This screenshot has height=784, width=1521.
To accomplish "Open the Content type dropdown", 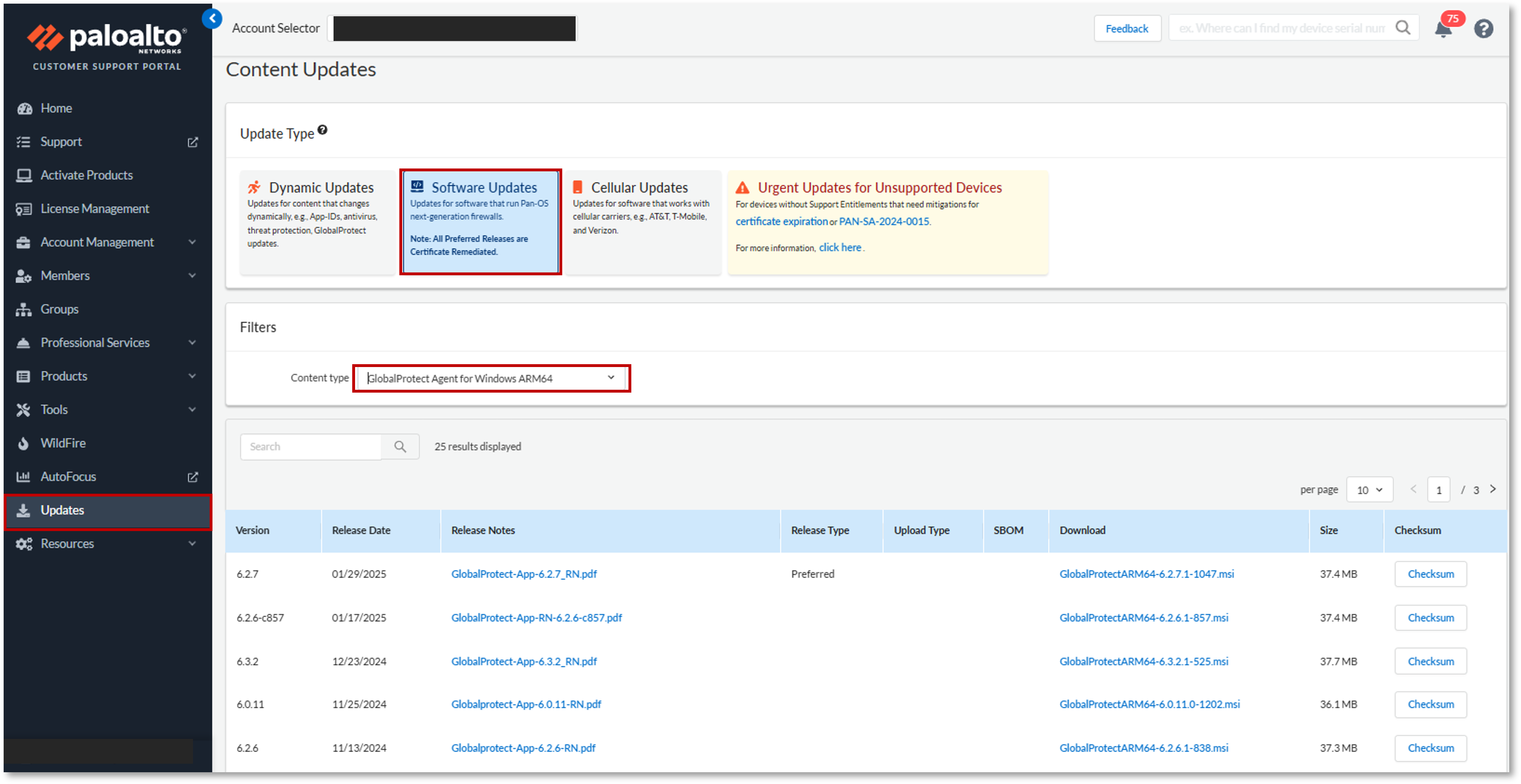I will pos(491,379).
